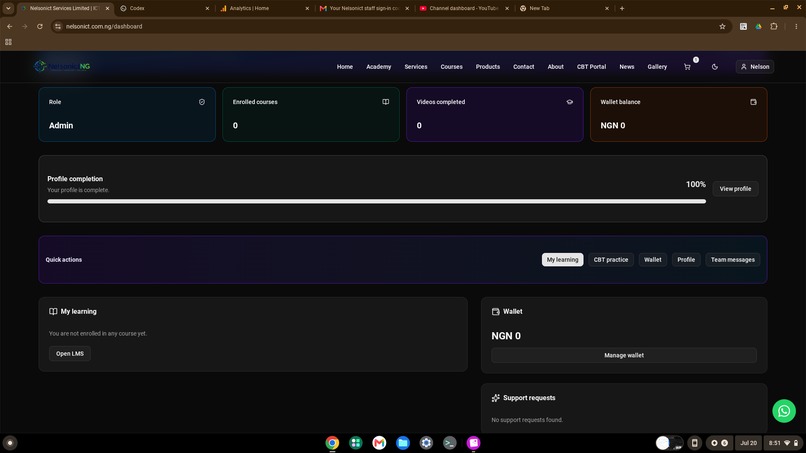This screenshot has width=806, height=453.
Task: Click the Role card checkmark icon
Action: pyautogui.click(x=202, y=102)
